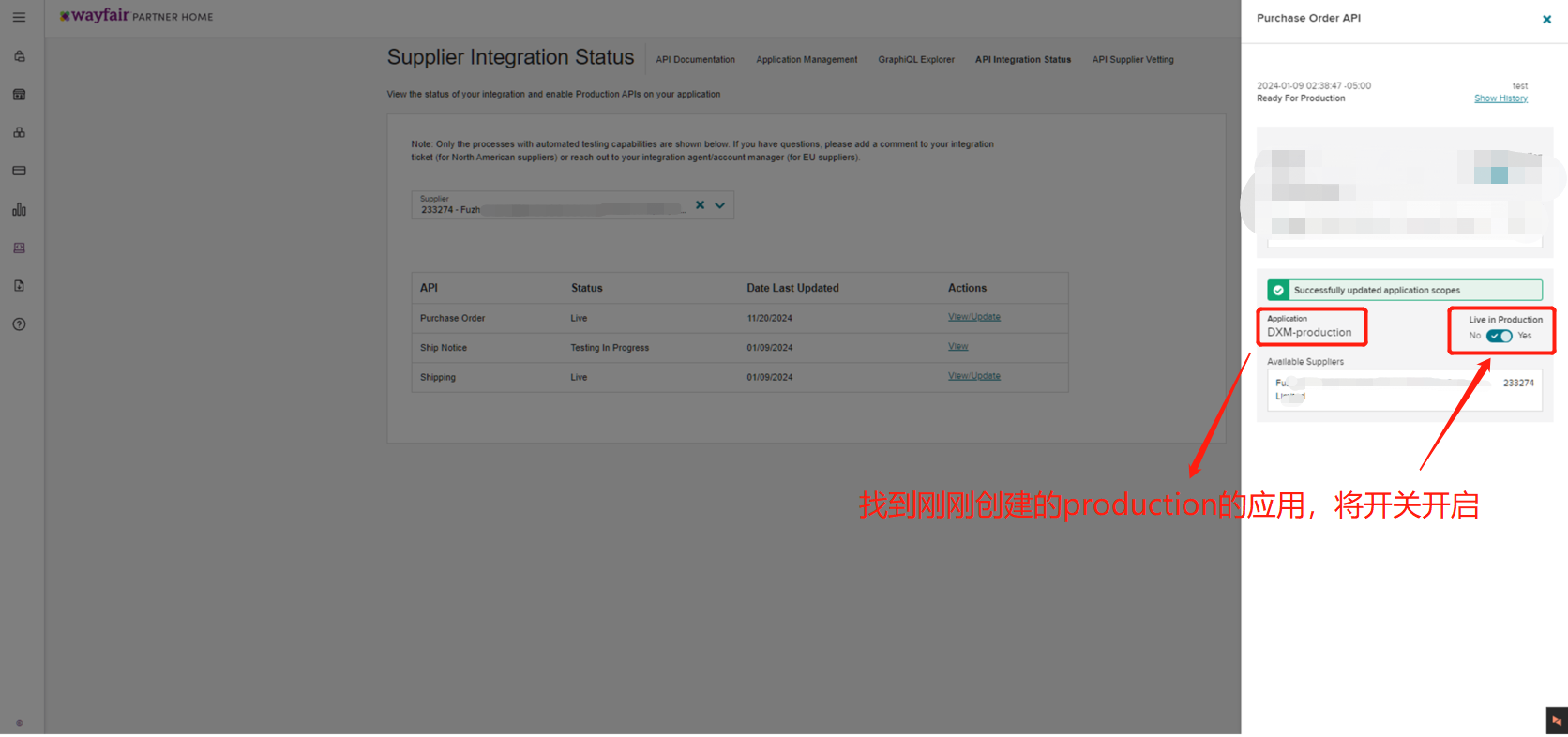Click the Purchase Order API panel title
1568x737 pixels.
click(1308, 18)
